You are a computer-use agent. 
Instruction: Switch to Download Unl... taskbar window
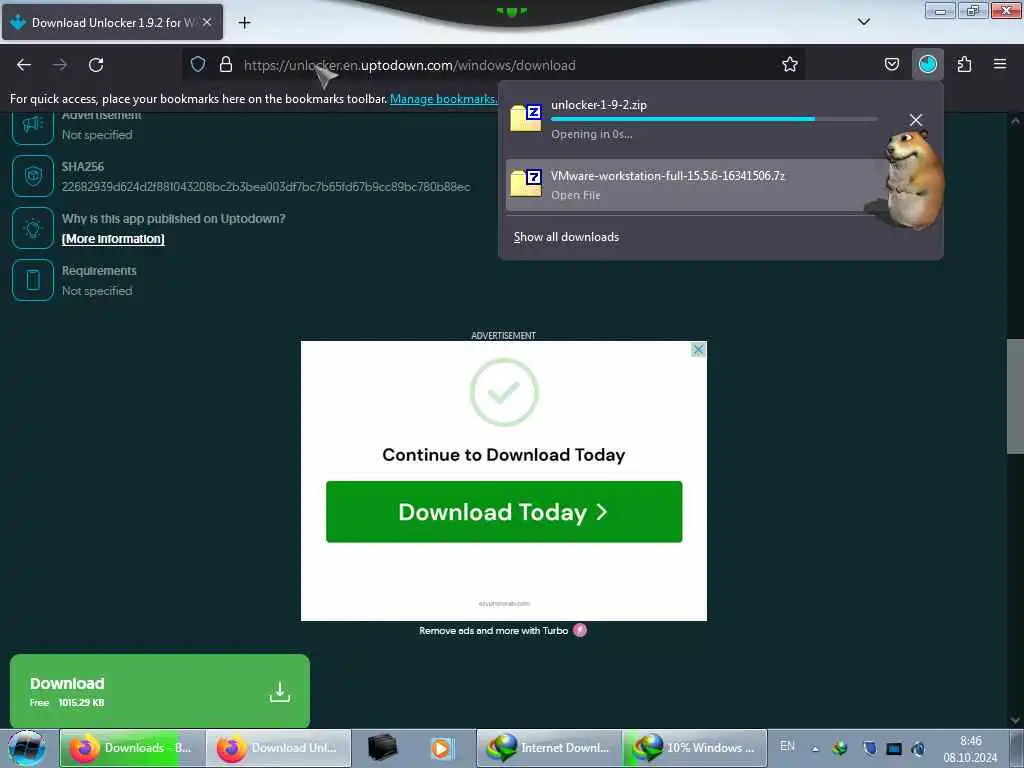point(279,748)
